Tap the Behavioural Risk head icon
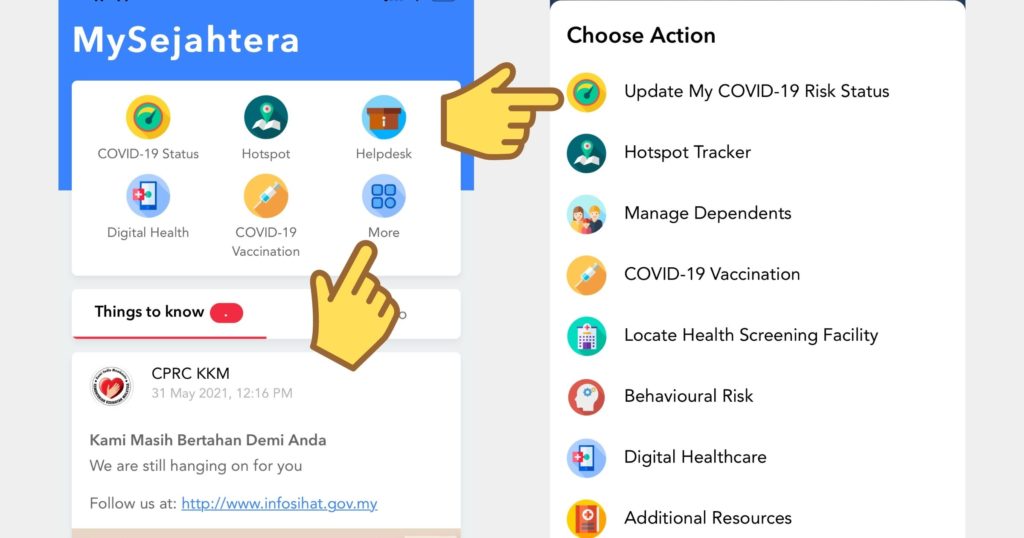Image resolution: width=1024 pixels, height=538 pixels. coord(586,397)
